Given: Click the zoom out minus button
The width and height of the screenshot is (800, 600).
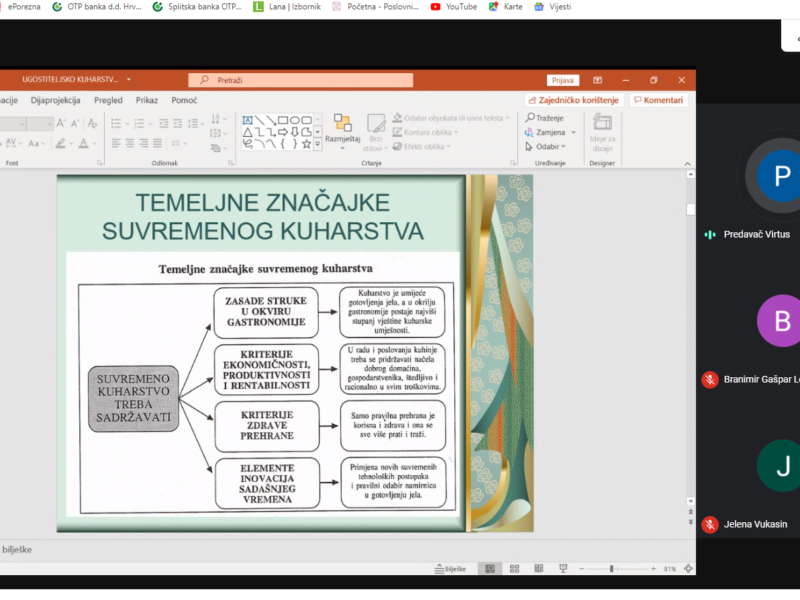Looking at the screenshot, I should [581, 568].
